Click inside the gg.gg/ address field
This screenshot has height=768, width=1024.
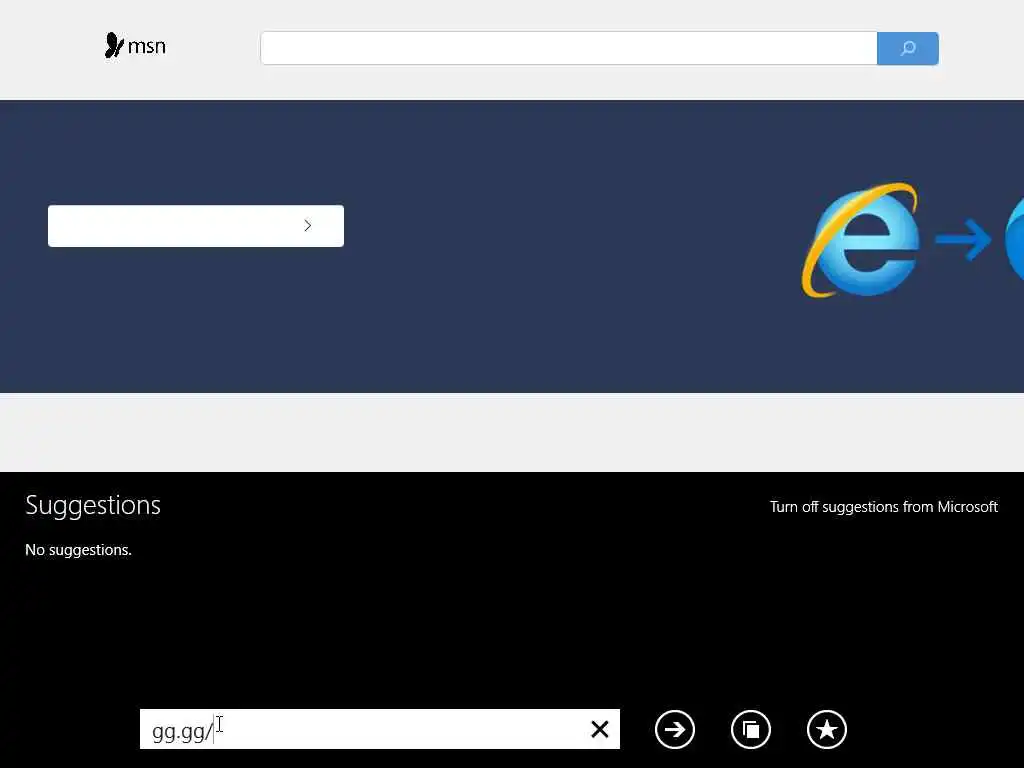[x=366, y=729]
